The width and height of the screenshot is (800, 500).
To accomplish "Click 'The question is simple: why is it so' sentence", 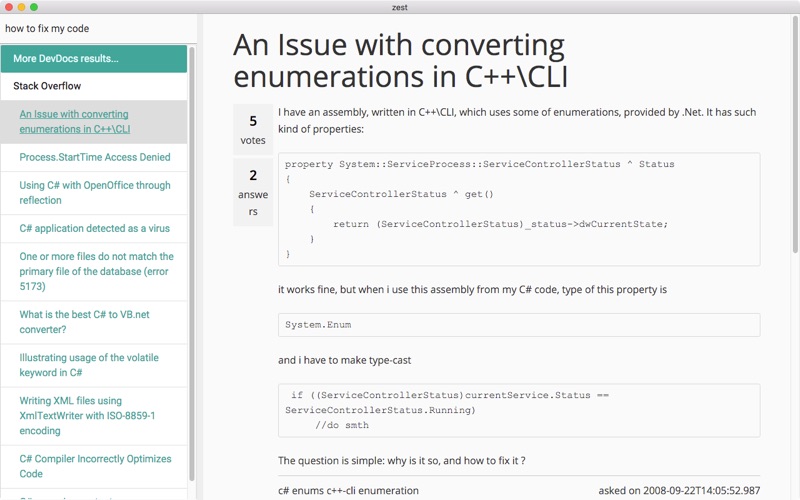I will click(402, 461).
